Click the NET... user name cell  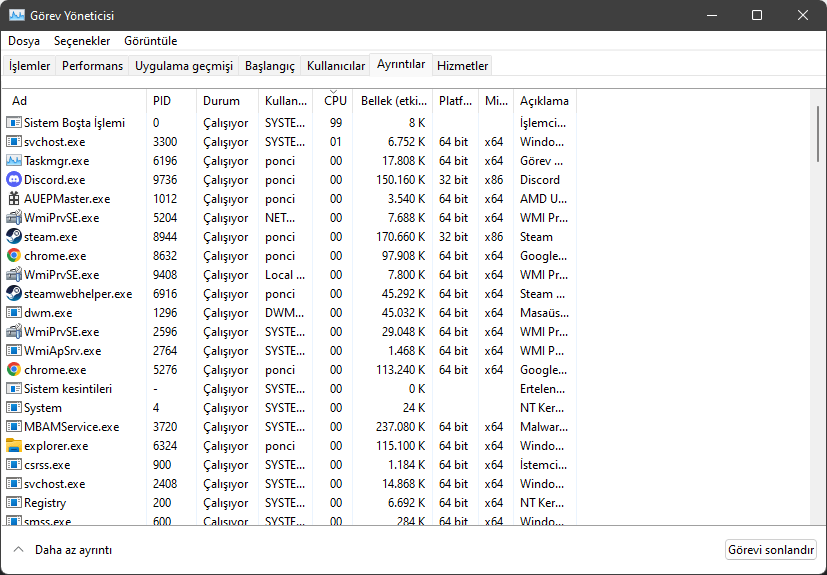(x=280, y=218)
